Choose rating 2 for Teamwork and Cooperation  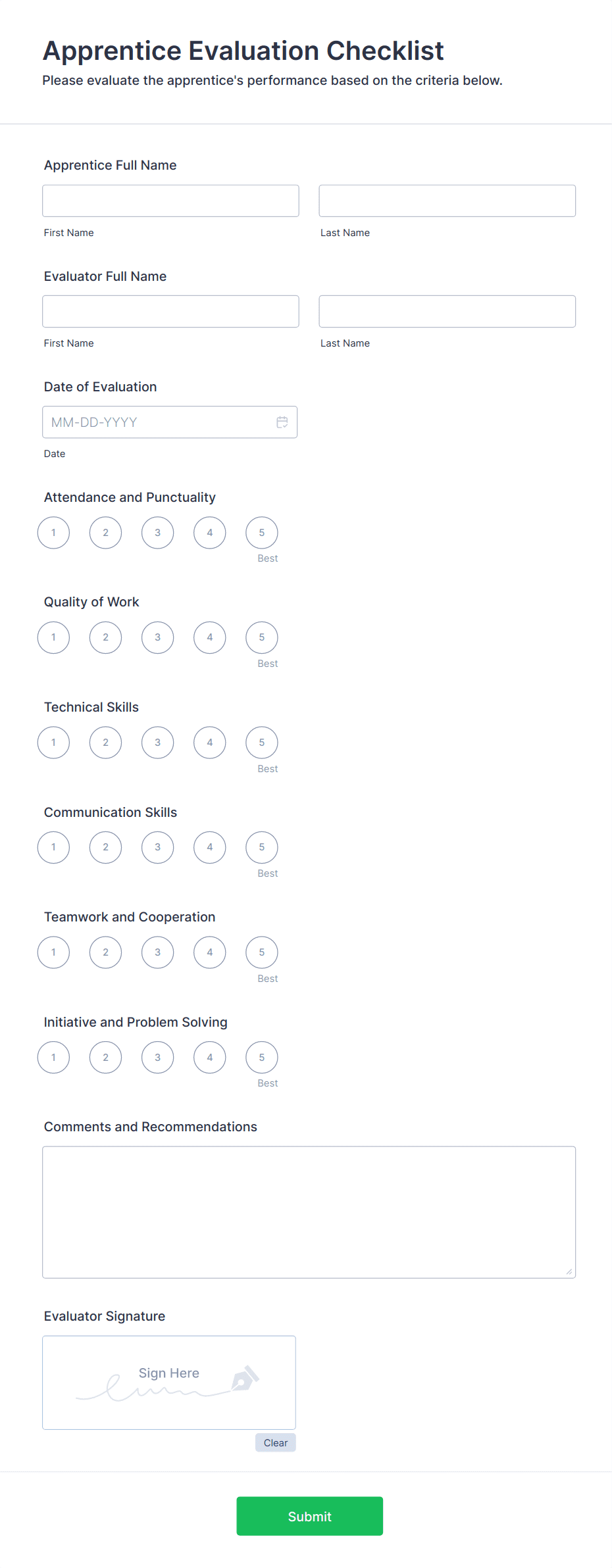105,952
